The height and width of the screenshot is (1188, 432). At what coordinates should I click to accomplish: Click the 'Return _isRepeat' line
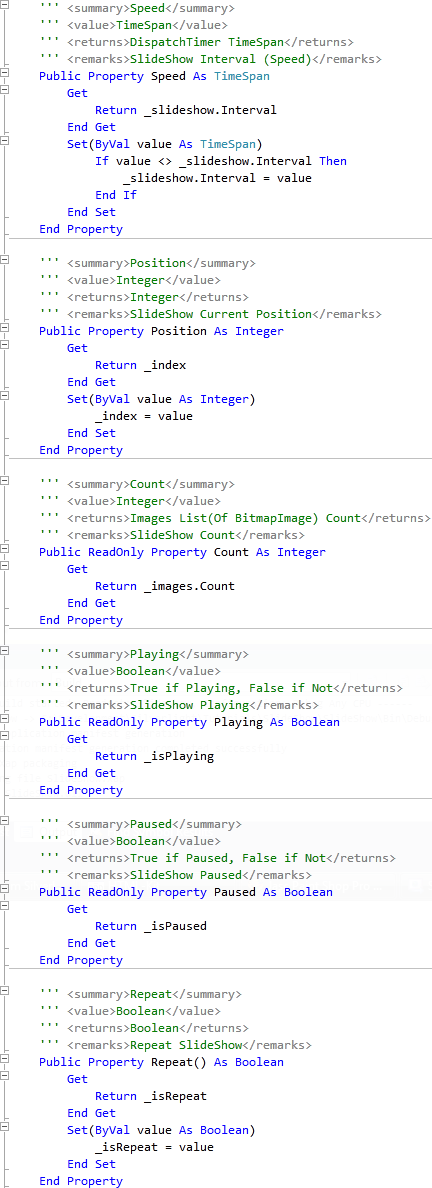coord(151,1095)
